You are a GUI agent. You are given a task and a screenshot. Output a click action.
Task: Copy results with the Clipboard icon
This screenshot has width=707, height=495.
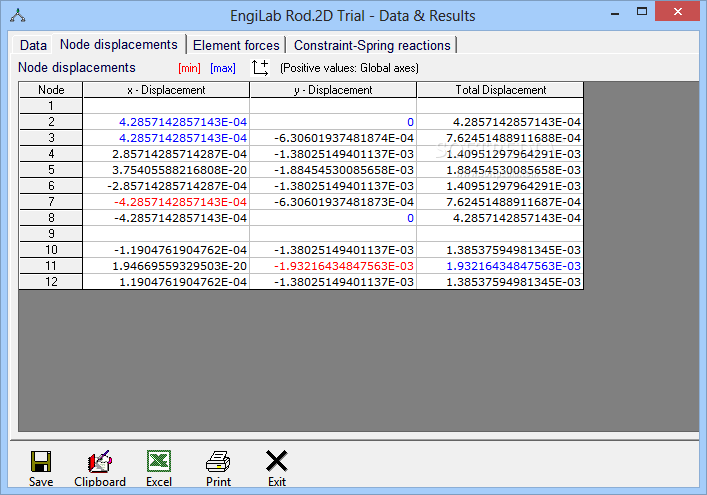click(100, 462)
